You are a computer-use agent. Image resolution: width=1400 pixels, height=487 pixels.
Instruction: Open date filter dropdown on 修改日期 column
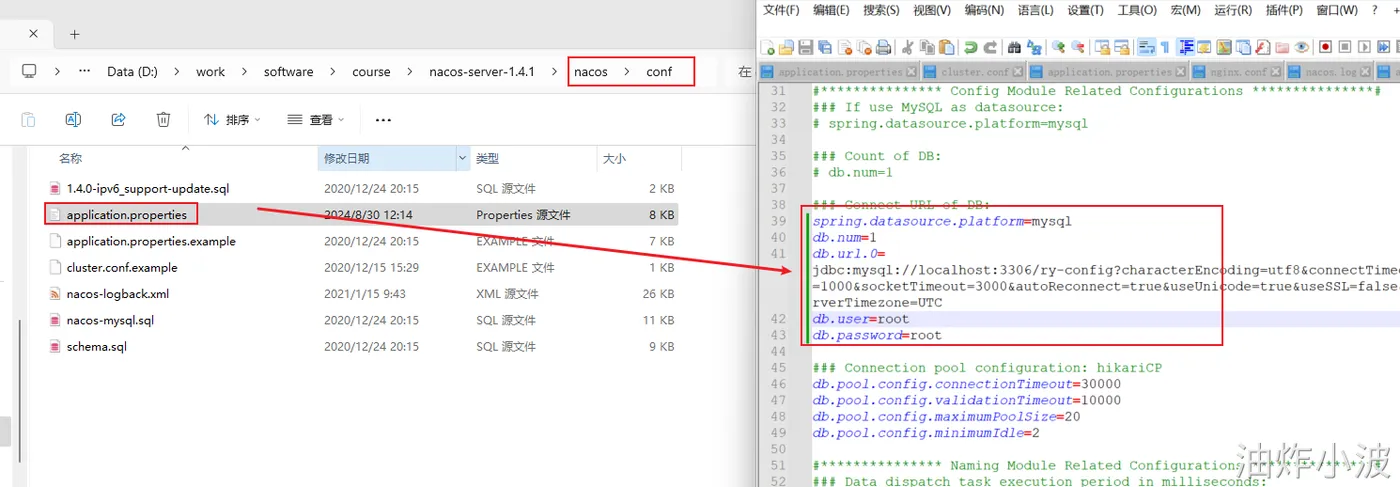click(x=462, y=158)
